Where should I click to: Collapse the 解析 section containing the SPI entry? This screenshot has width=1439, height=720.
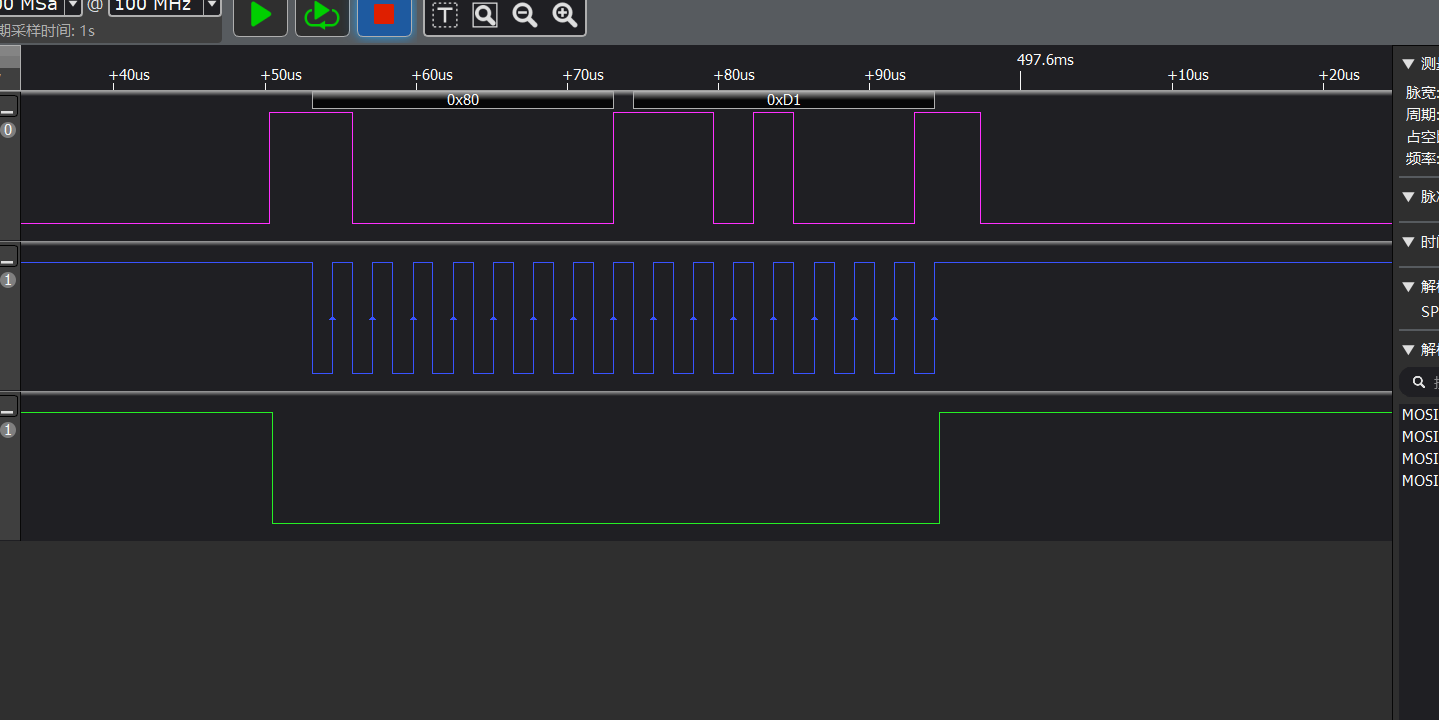click(x=1408, y=287)
